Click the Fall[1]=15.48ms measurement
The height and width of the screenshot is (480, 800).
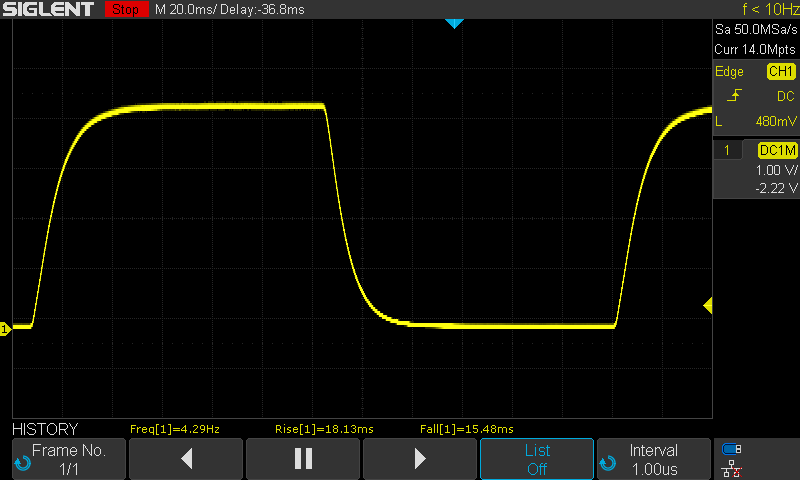click(467, 429)
